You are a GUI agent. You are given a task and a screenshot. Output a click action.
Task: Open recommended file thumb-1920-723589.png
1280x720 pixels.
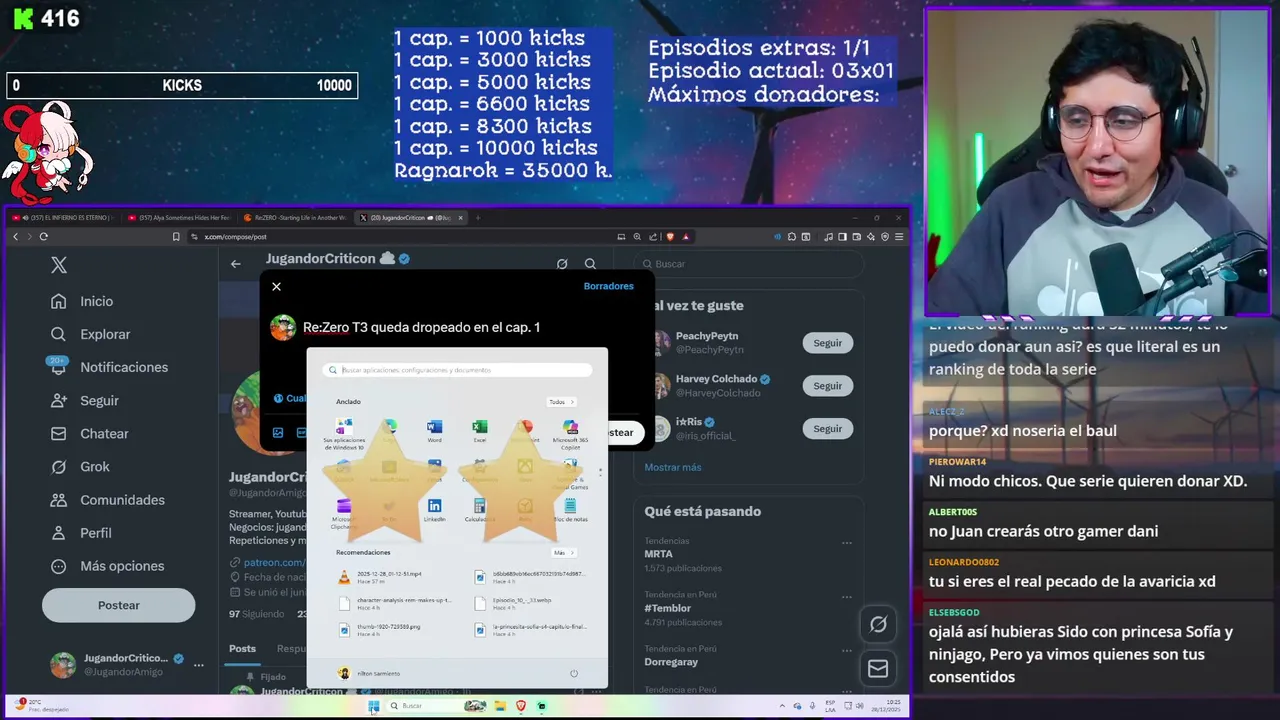(x=380, y=630)
